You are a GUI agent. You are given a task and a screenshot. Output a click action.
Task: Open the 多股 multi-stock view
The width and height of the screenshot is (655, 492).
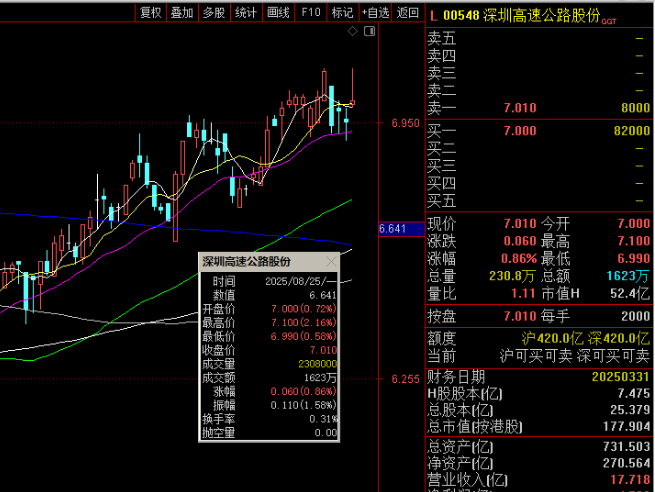coord(214,13)
